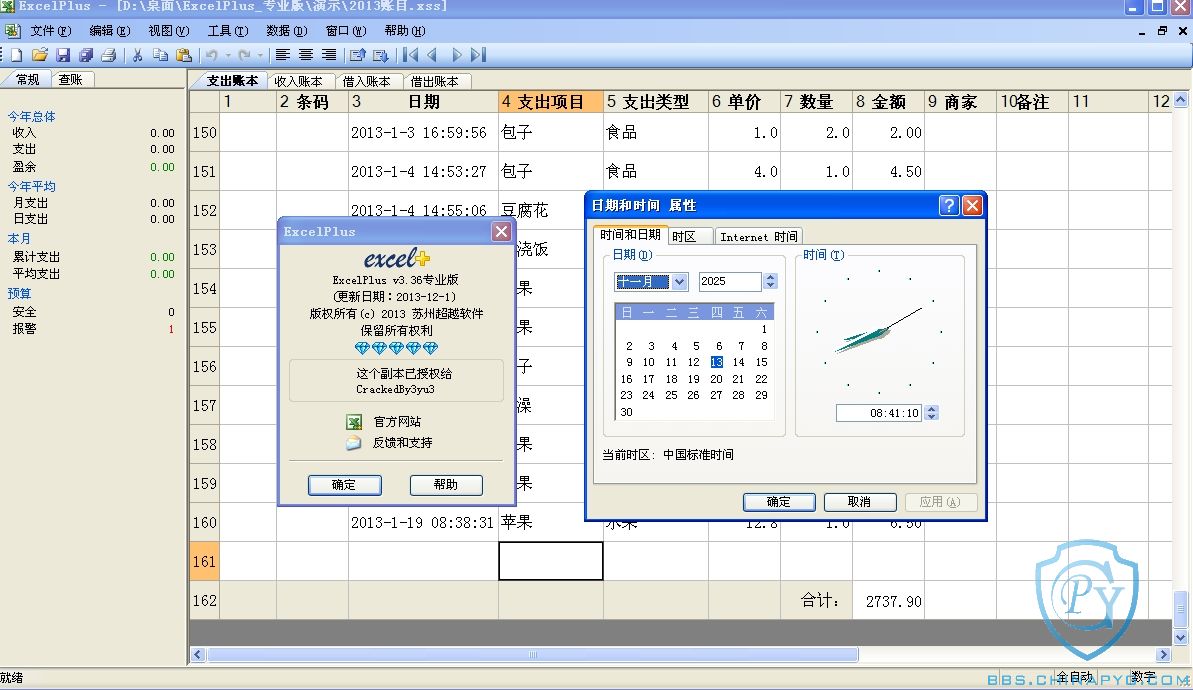Cut selection with the scissors icon
The height and width of the screenshot is (690, 1193).
point(138,55)
